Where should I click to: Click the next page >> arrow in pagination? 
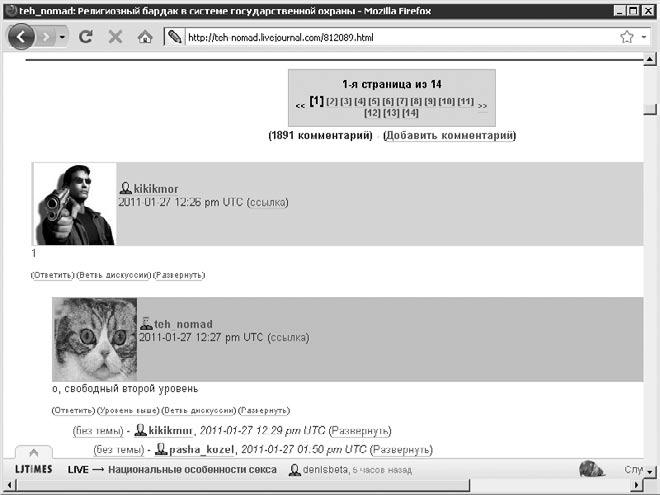(483, 103)
